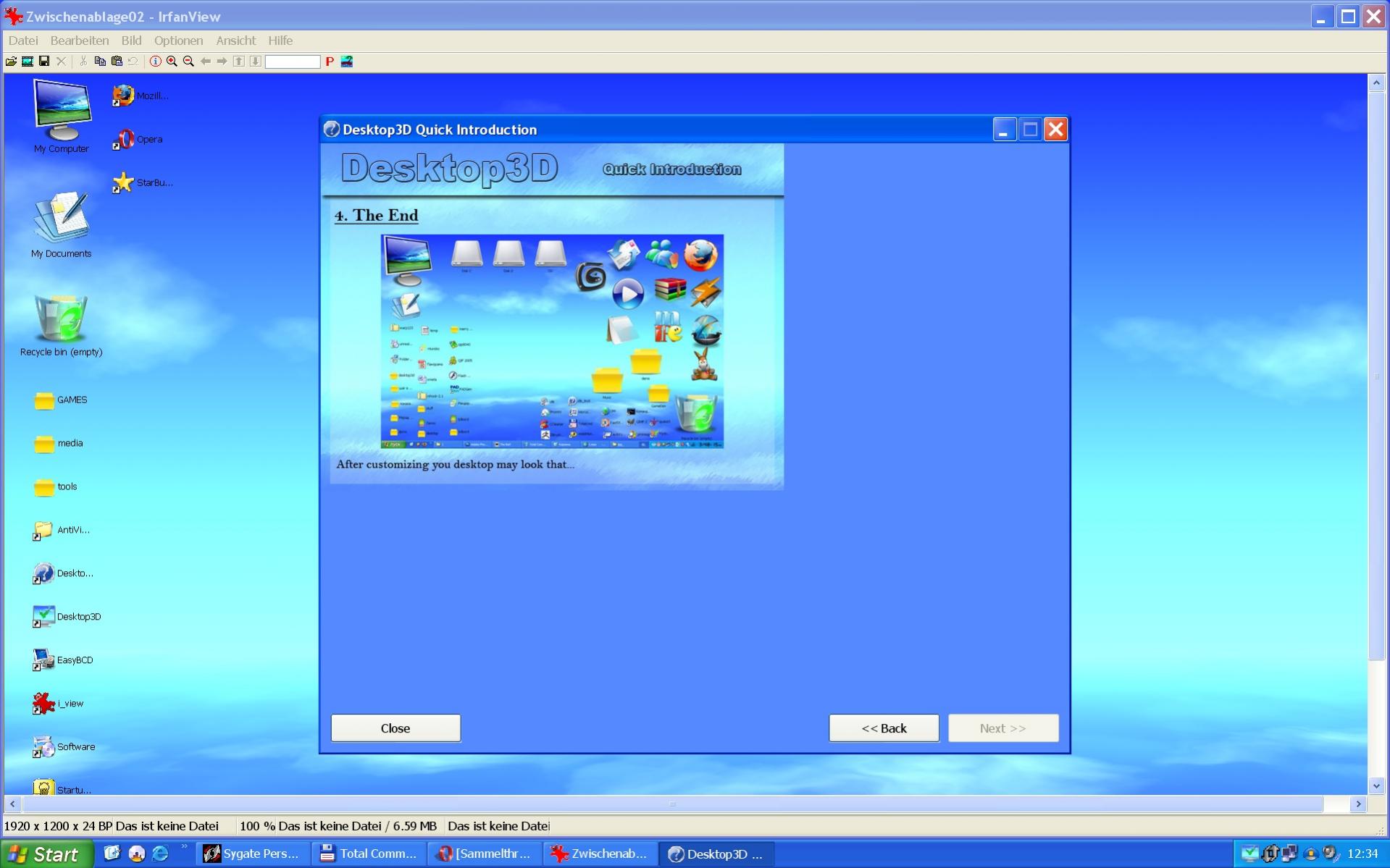The height and width of the screenshot is (868, 1390).
Task: Open the Hilfe menu
Action: pyautogui.click(x=280, y=41)
